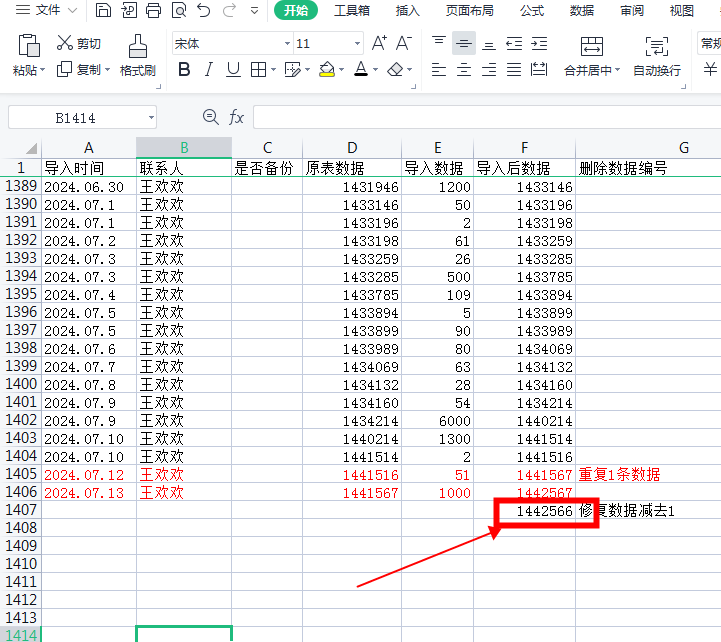
Task: Switch to the 工具箱 tab
Action: [x=352, y=10]
